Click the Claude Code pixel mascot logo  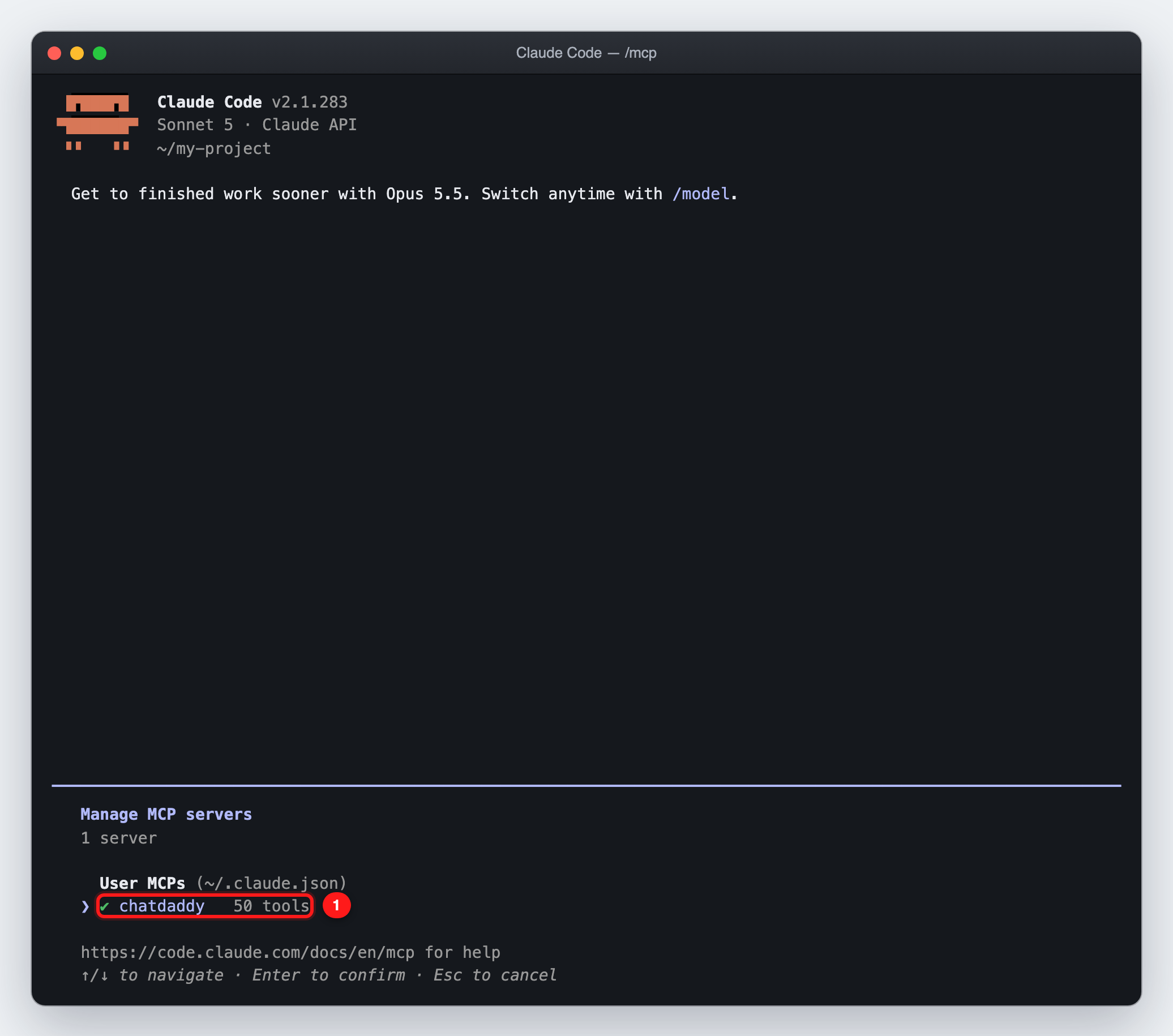97,122
